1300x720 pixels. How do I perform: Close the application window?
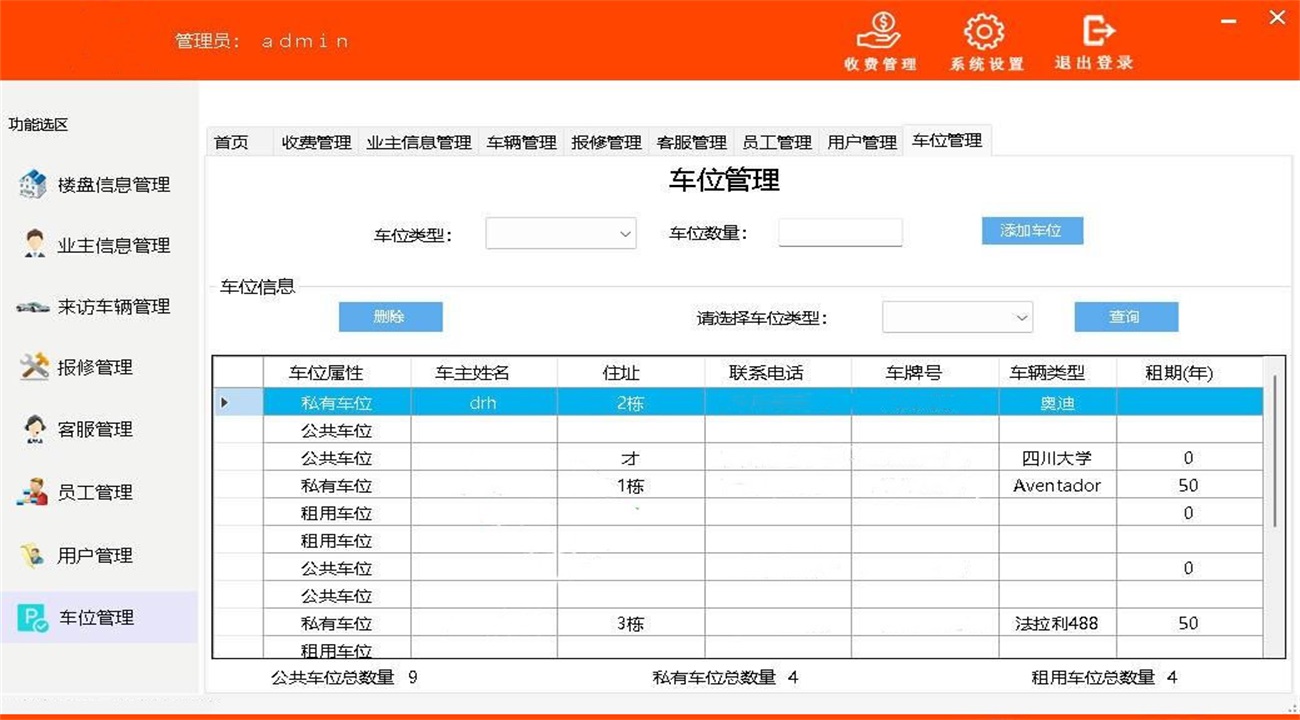(1277, 17)
